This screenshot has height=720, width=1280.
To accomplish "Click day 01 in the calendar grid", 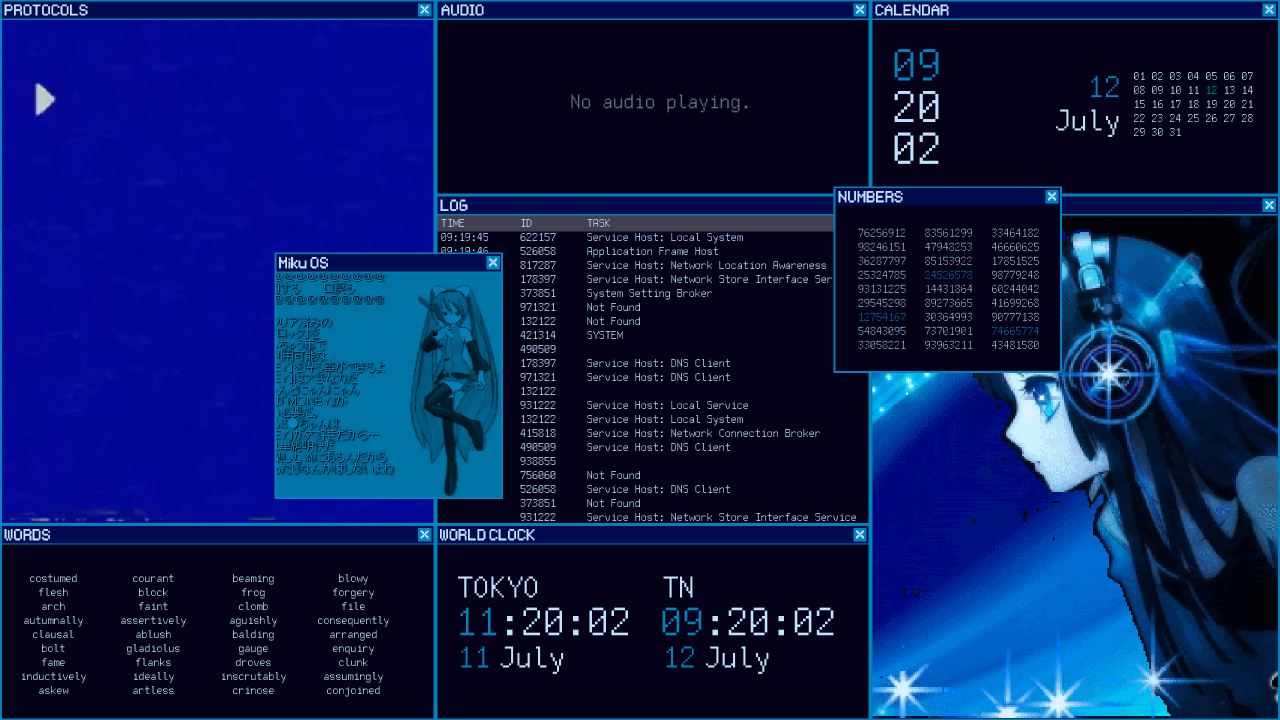I will tap(1139, 76).
